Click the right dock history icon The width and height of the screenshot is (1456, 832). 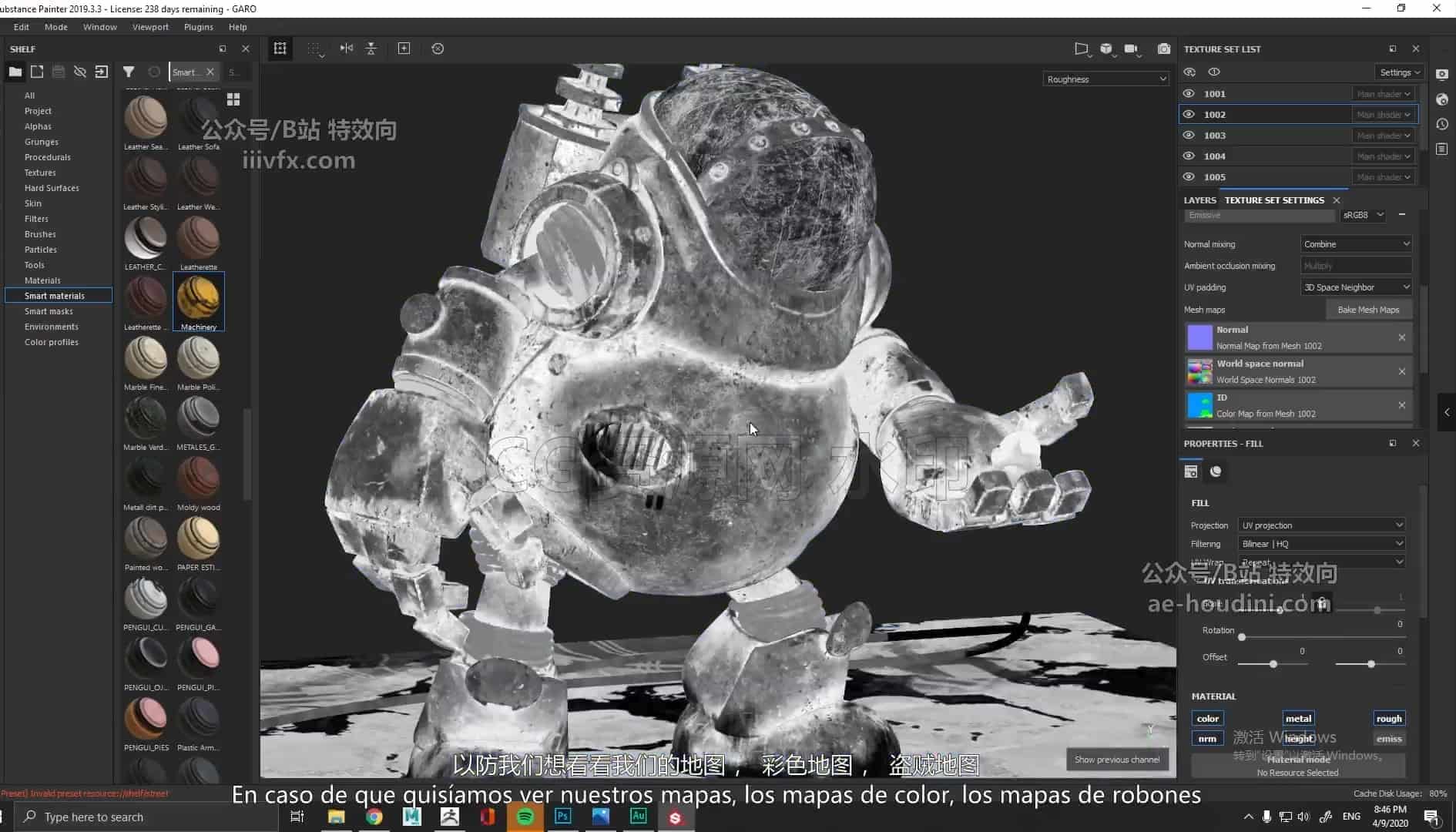1442,124
